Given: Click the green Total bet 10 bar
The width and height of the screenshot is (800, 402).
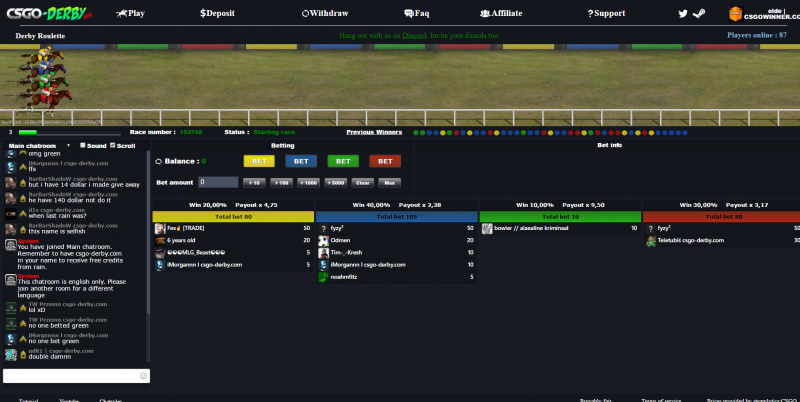Looking at the screenshot, I should [x=560, y=217].
